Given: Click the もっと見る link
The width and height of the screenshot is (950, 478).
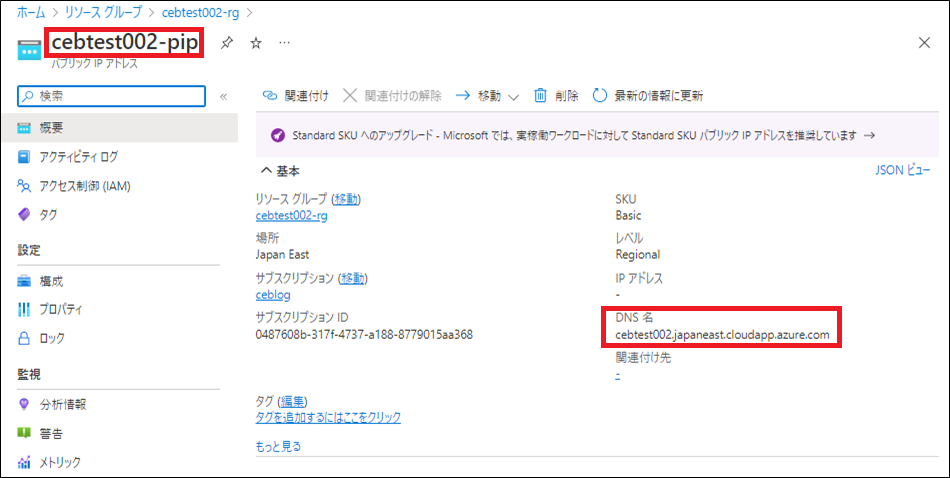Looking at the screenshot, I should coord(279,447).
